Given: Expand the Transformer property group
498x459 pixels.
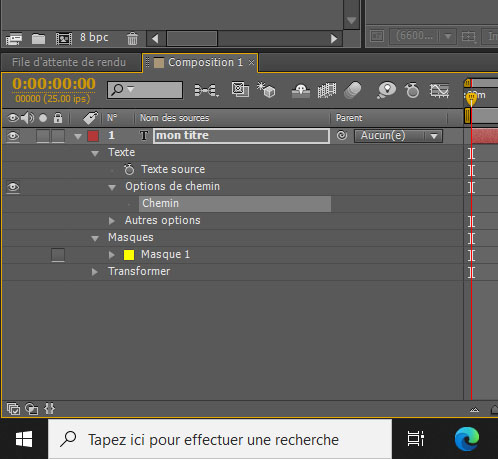Looking at the screenshot, I should 95,272.
